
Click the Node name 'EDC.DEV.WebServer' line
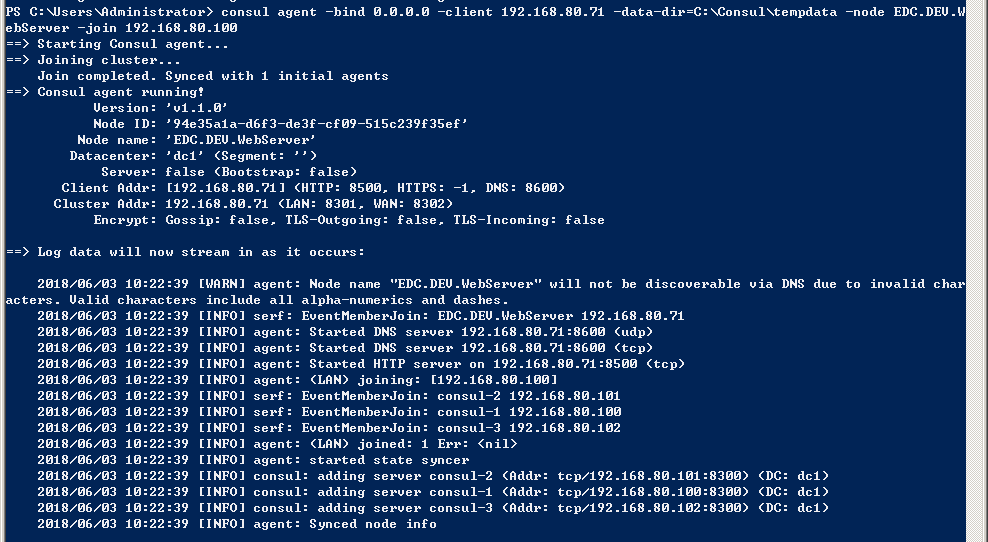[196, 140]
